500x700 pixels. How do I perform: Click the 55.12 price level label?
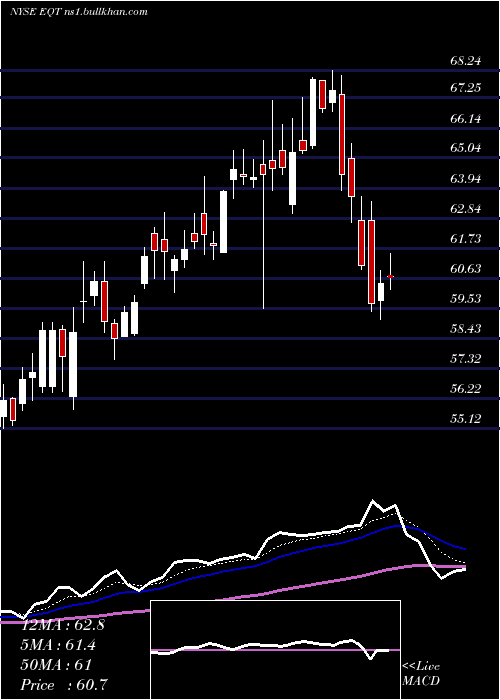pos(466,419)
